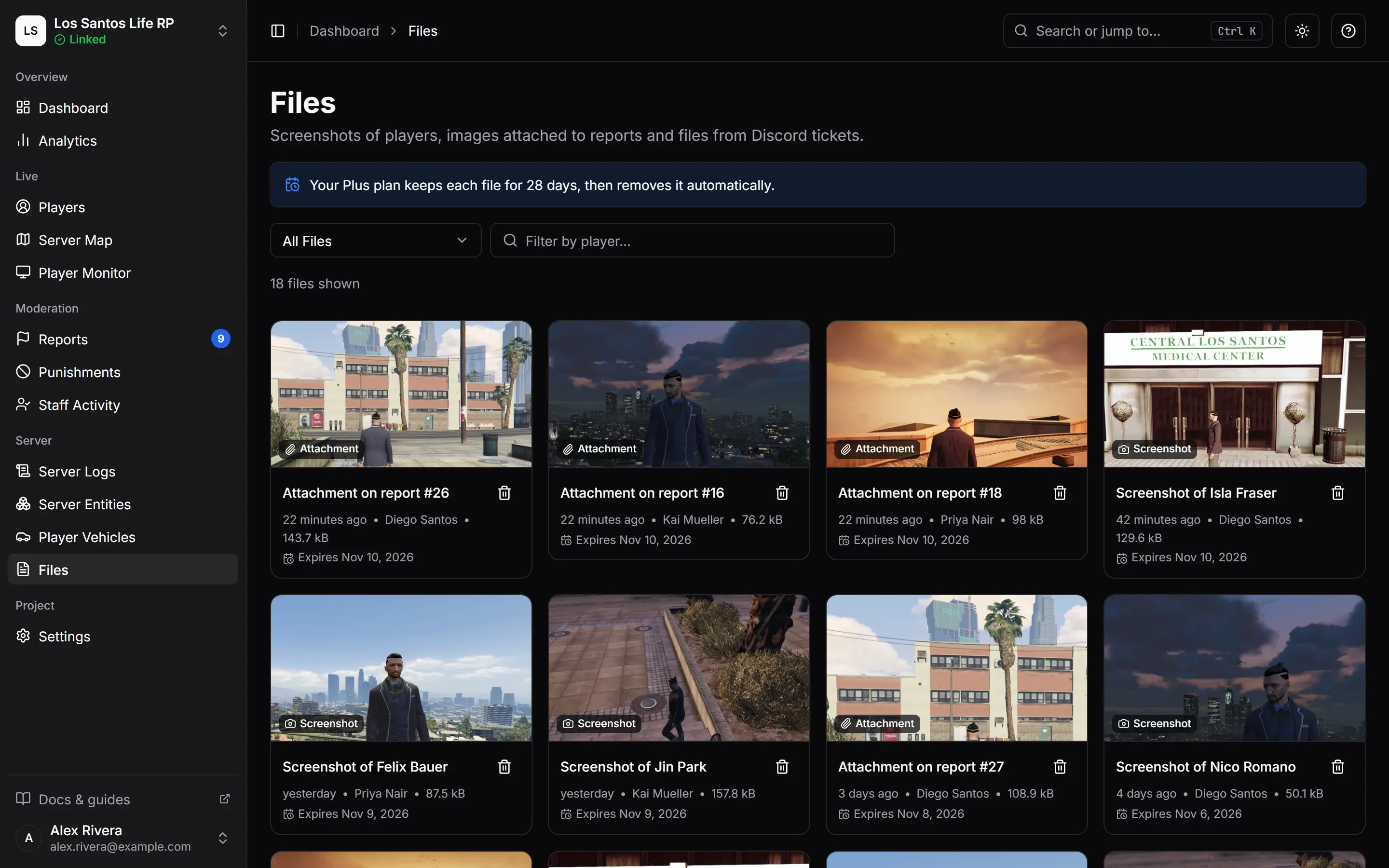The image size is (1389, 868).
Task: Open Player Vehicles page
Action: [123, 537]
